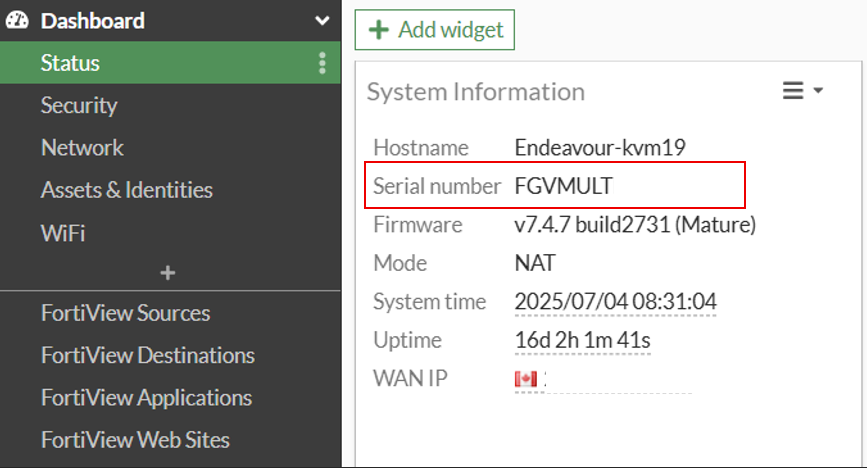Screen dimensions: 867x468
Task: Open FortiView Web Sites
Action: (135, 440)
